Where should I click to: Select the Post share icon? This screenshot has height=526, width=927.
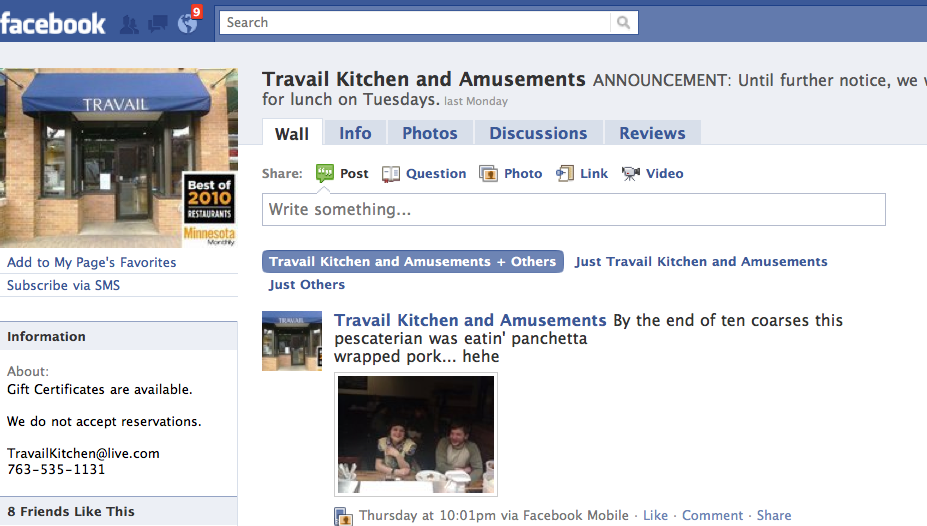[325, 173]
